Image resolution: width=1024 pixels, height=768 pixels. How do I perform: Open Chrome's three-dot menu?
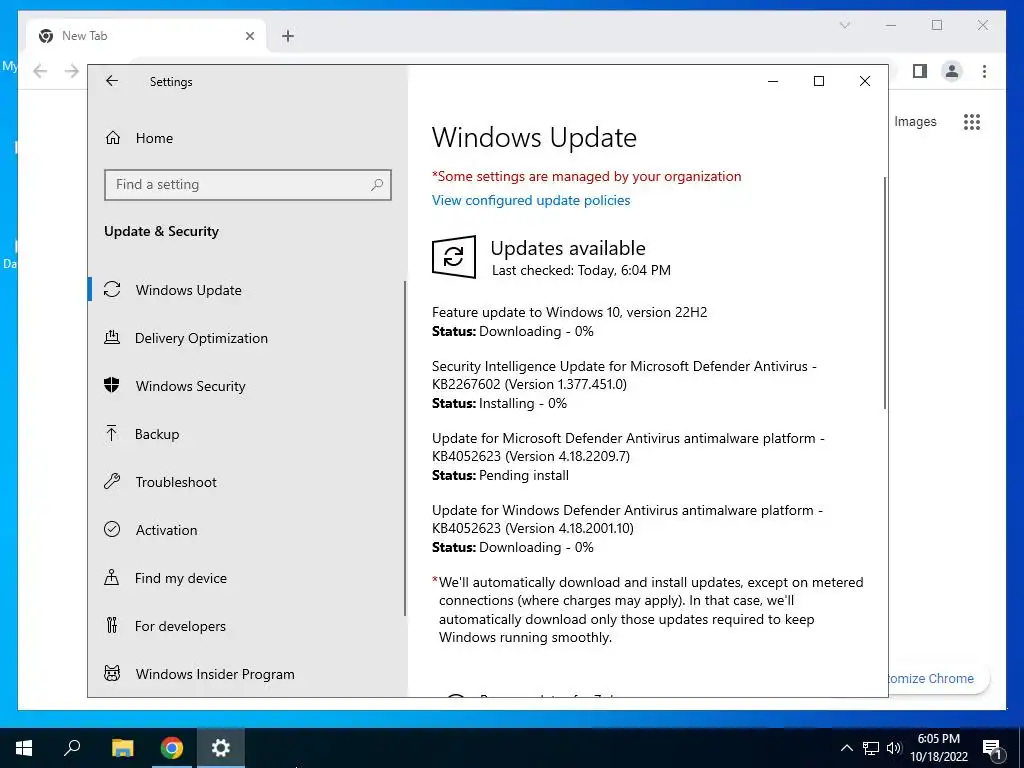(984, 71)
